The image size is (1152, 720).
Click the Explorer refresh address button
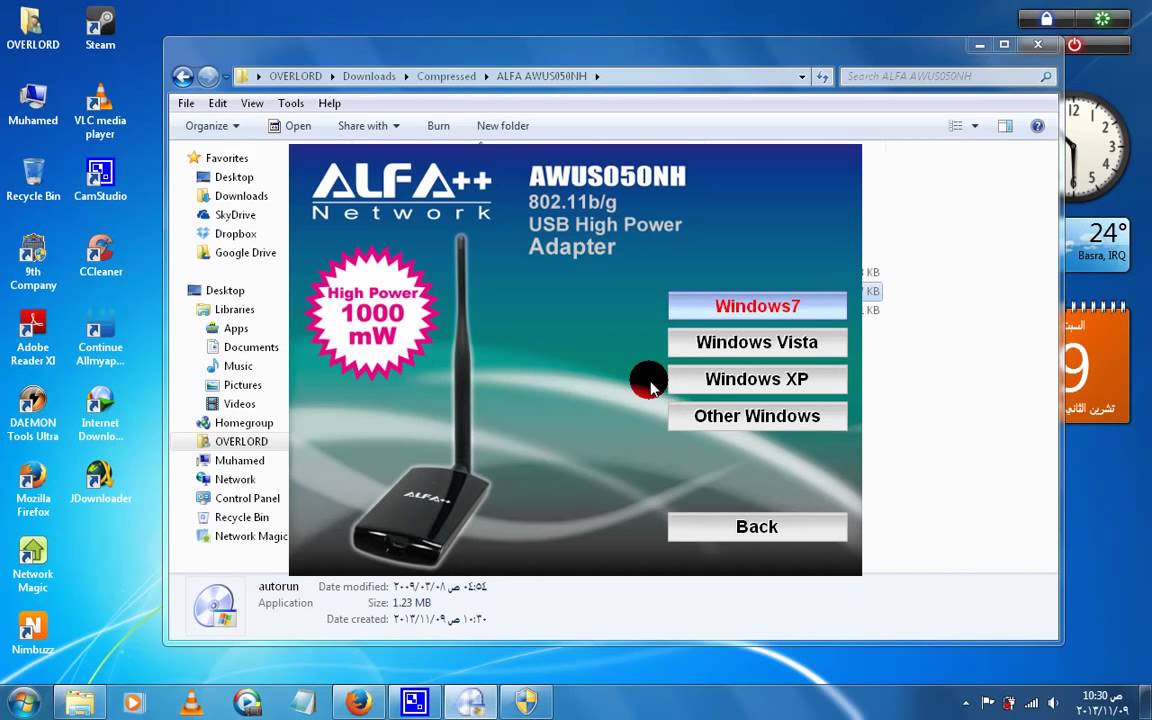point(822,76)
